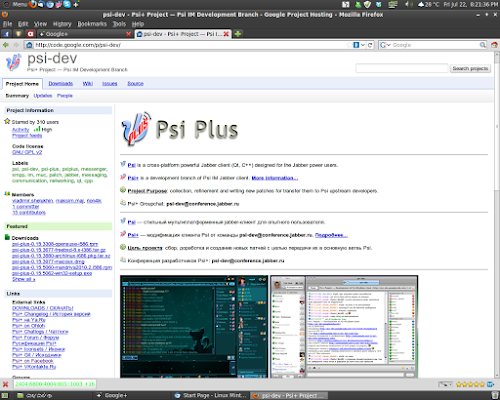500x400 pixels.
Task: Open the Help menu
Action: [x=138, y=24]
